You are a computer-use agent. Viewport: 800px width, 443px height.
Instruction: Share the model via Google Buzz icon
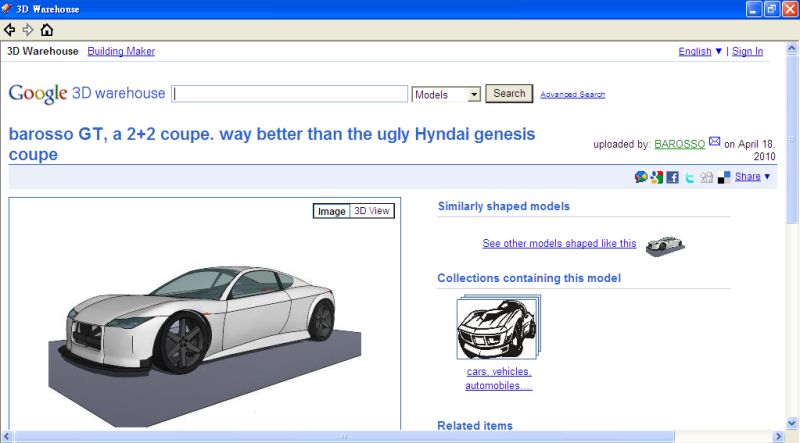[641, 177]
